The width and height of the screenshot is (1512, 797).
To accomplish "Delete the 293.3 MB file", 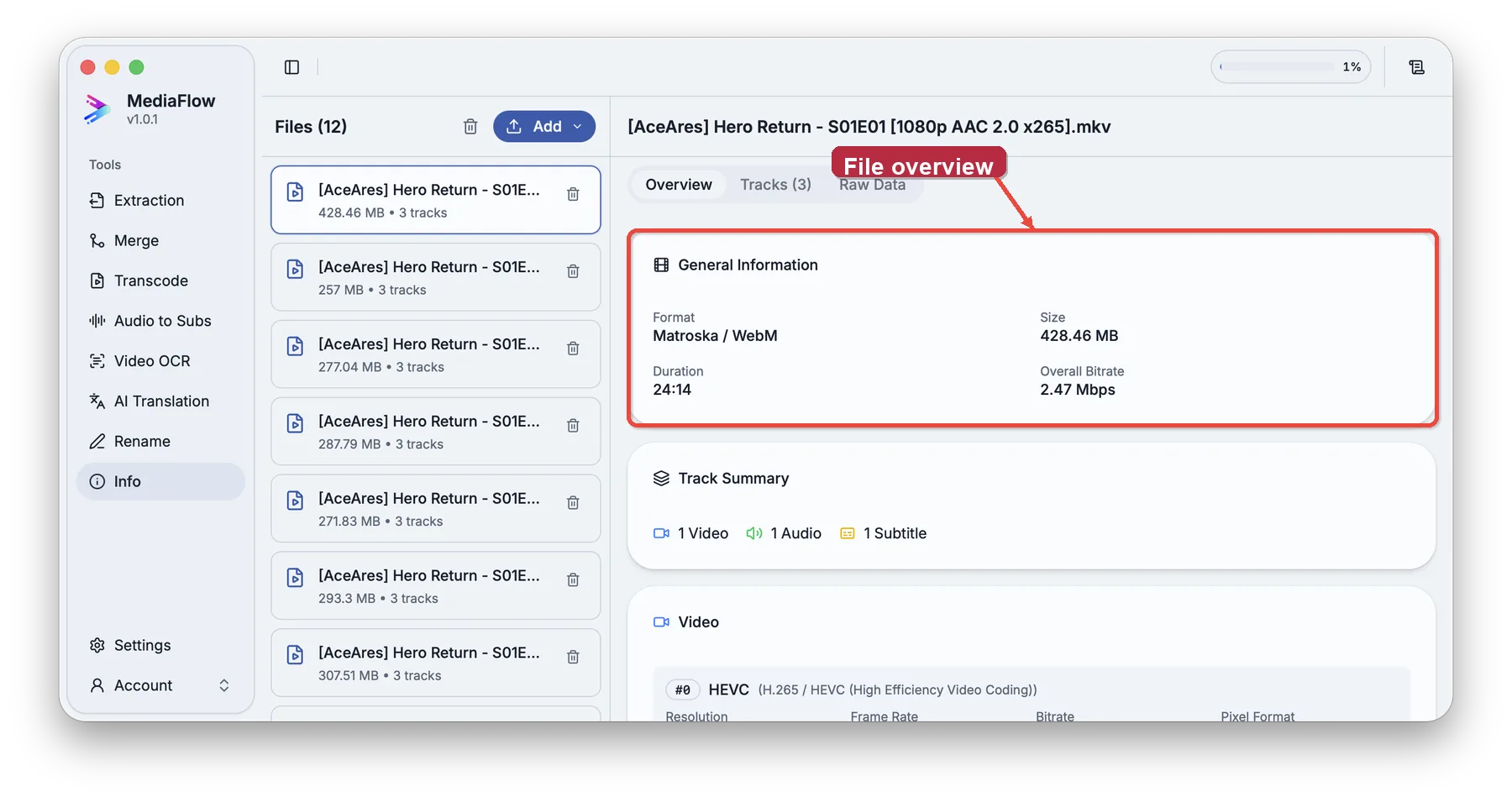I will click(x=573, y=580).
